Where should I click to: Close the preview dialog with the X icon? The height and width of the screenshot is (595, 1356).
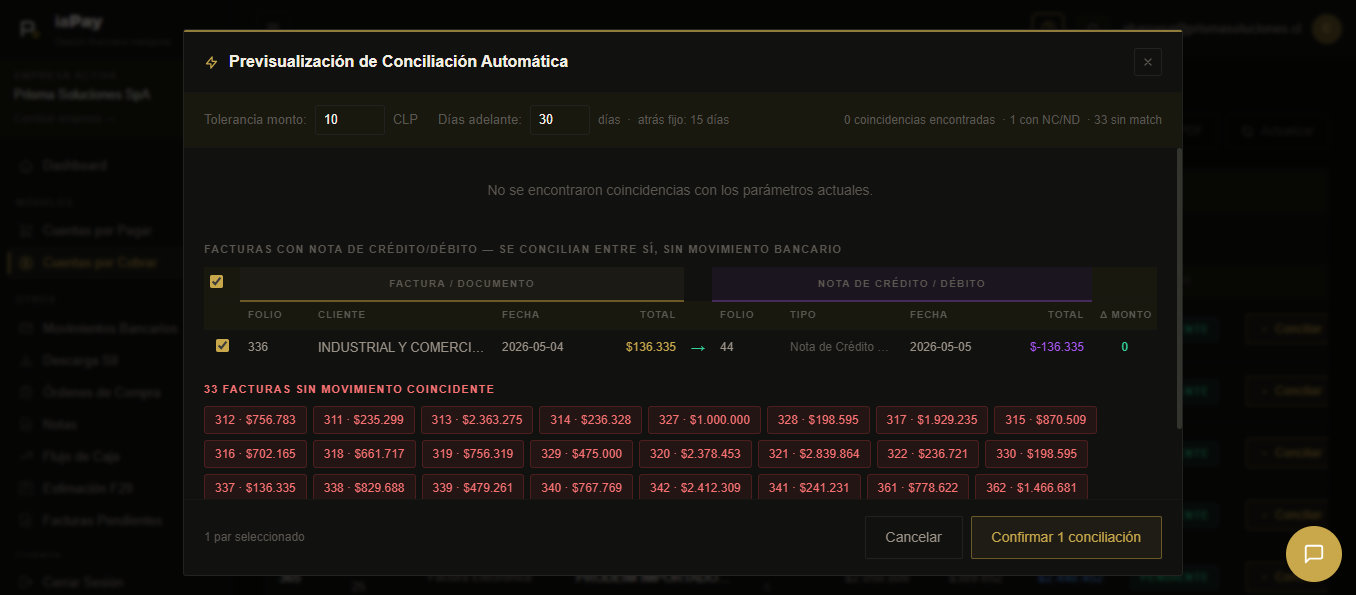1147,62
